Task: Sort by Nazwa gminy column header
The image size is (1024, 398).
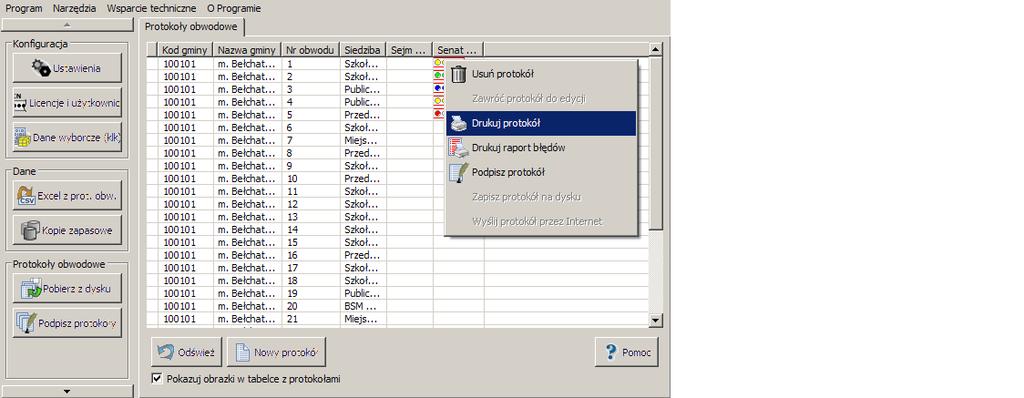Action: [247, 50]
